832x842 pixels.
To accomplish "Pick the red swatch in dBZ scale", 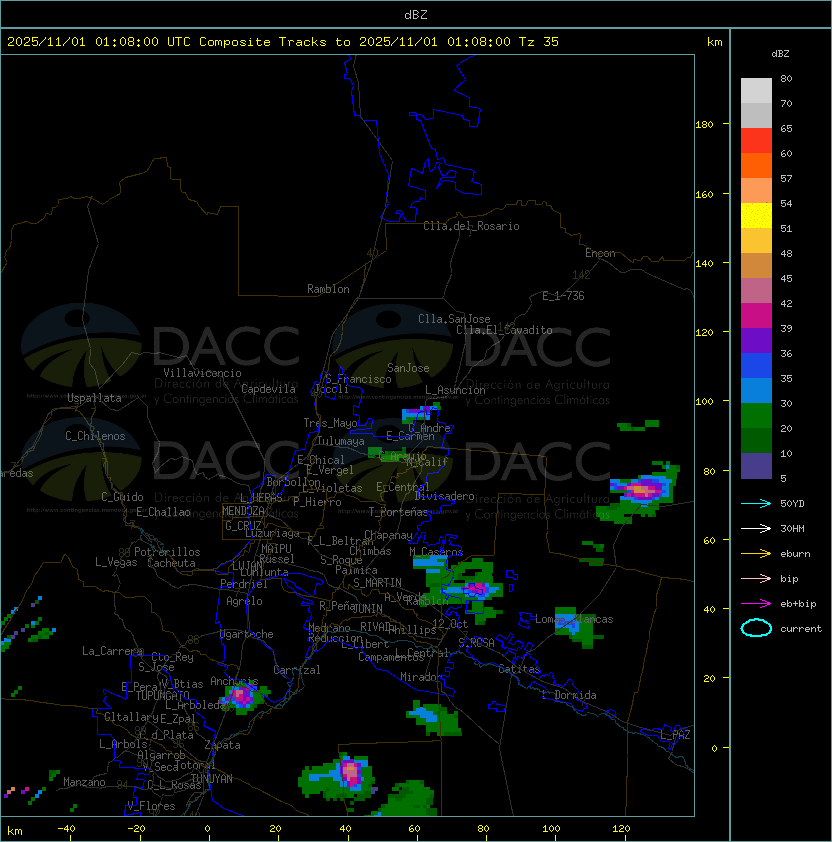I will pyautogui.click(x=756, y=141).
